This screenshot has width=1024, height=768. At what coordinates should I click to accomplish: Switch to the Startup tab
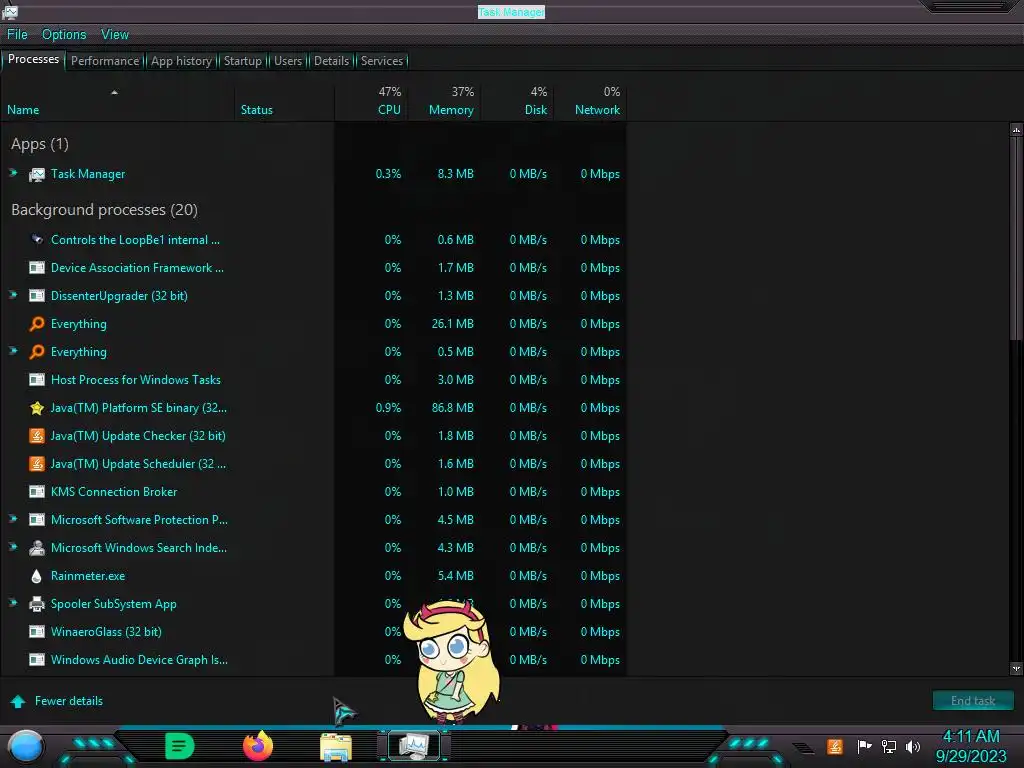click(242, 61)
